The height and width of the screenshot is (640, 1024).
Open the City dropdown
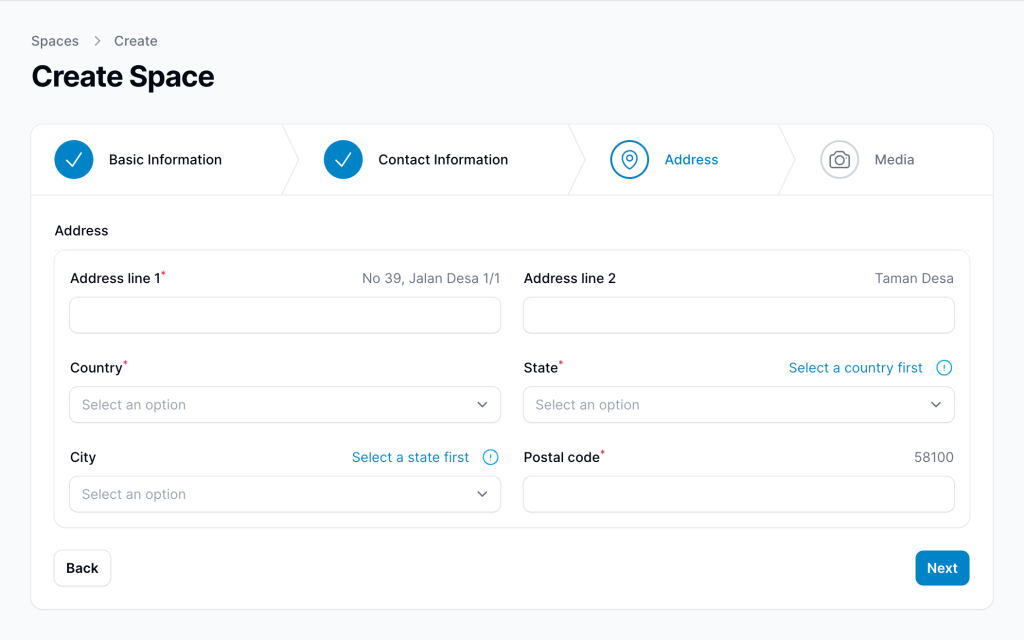pos(285,494)
